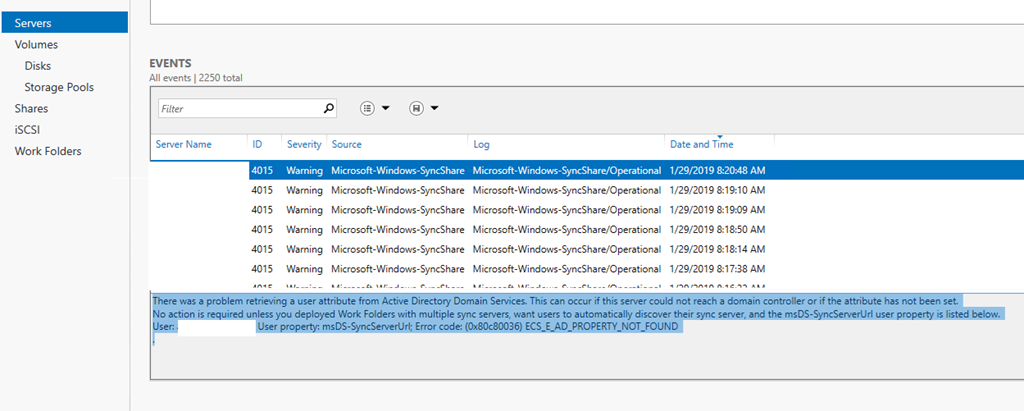Open the Volumes page in sidebar
Viewport: 1024px width, 411px height.
(x=36, y=44)
